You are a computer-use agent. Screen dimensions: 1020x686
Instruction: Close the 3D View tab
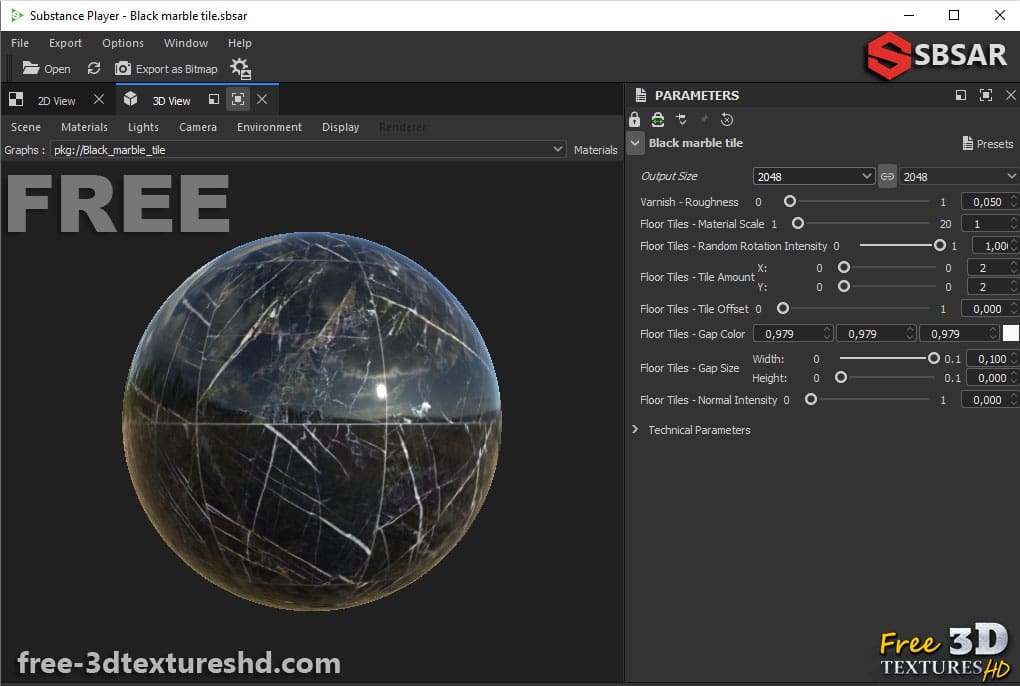[x=262, y=99]
